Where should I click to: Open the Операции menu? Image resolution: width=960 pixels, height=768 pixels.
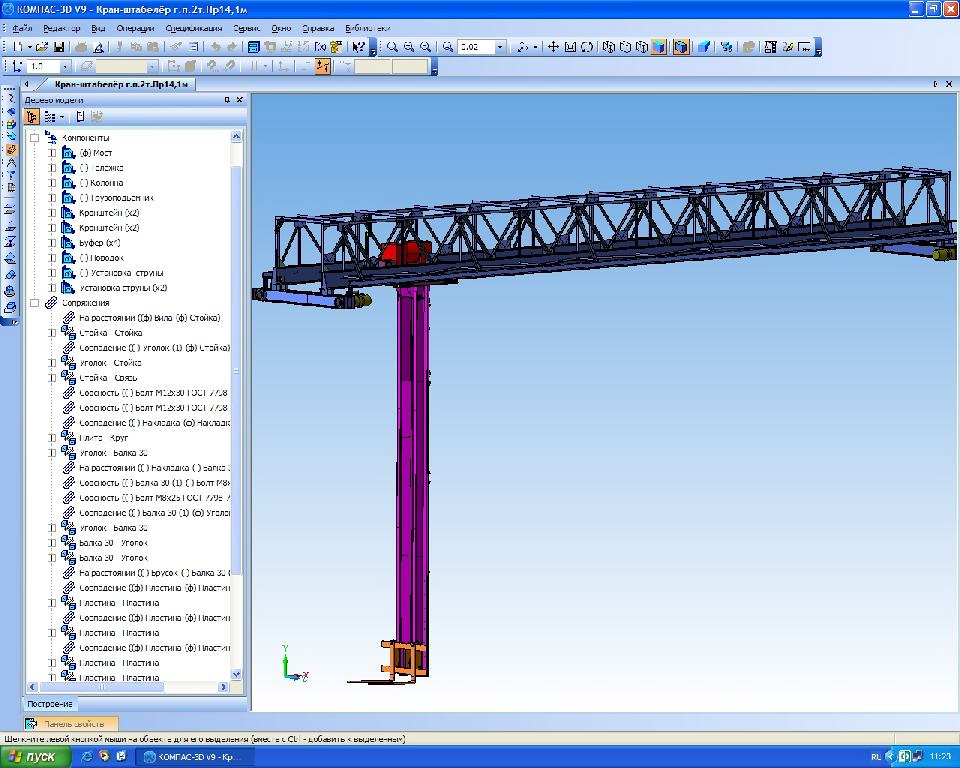tap(134, 28)
